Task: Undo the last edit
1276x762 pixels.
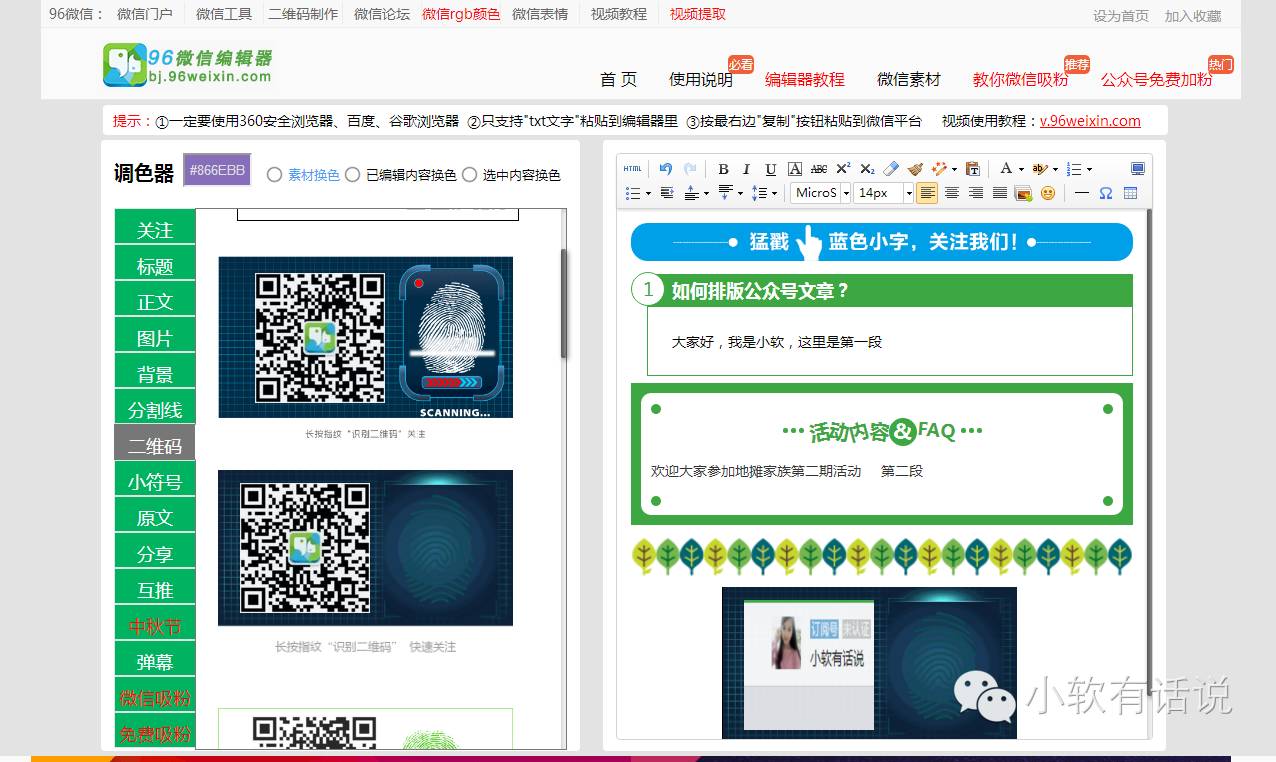Action: click(666, 169)
